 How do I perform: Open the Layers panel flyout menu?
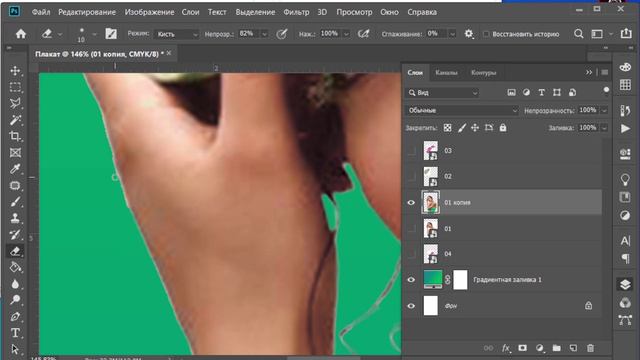(605, 72)
